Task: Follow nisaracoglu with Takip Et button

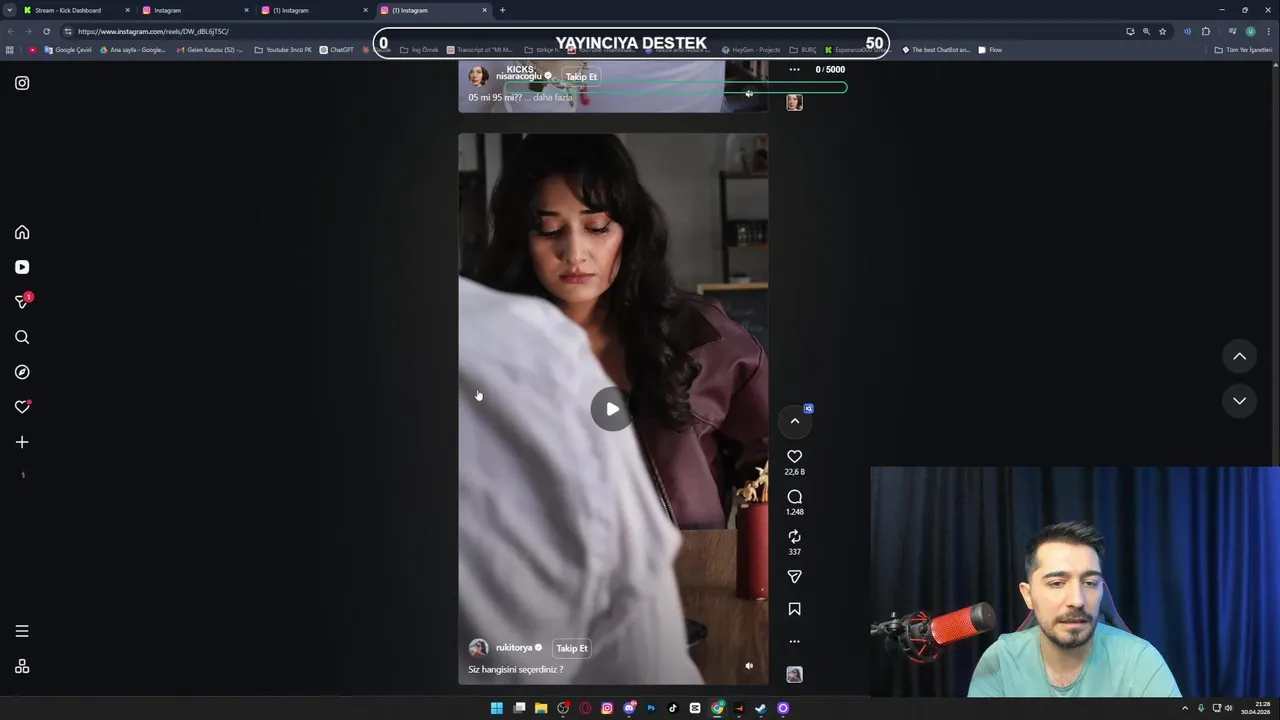Action: (x=581, y=77)
